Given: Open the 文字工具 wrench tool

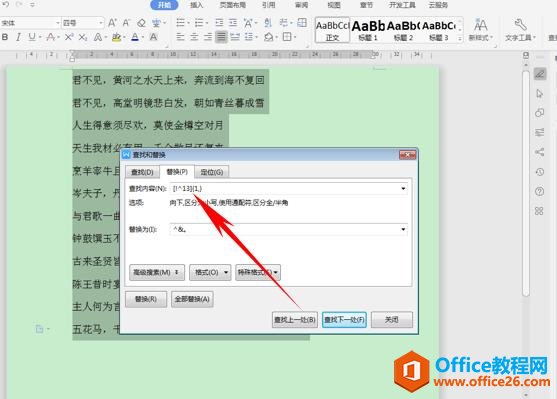Looking at the screenshot, I should tap(520, 29).
